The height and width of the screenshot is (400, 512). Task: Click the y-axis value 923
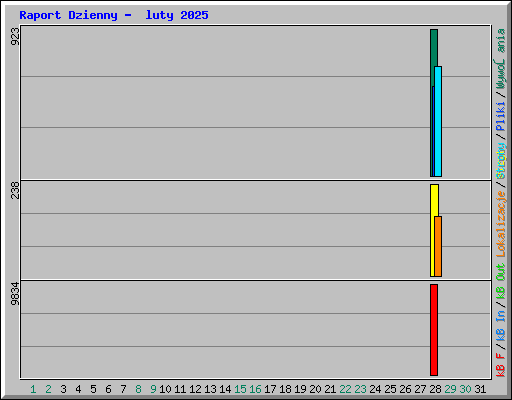[15, 36]
